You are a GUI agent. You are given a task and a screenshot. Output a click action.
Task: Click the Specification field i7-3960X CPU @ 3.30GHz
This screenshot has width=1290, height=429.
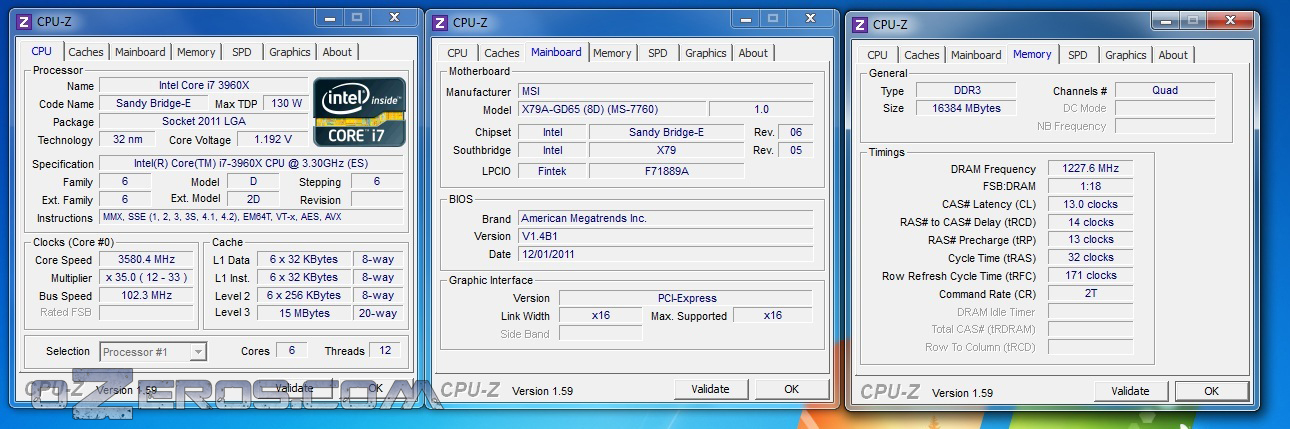pyautogui.click(x=252, y=163)
